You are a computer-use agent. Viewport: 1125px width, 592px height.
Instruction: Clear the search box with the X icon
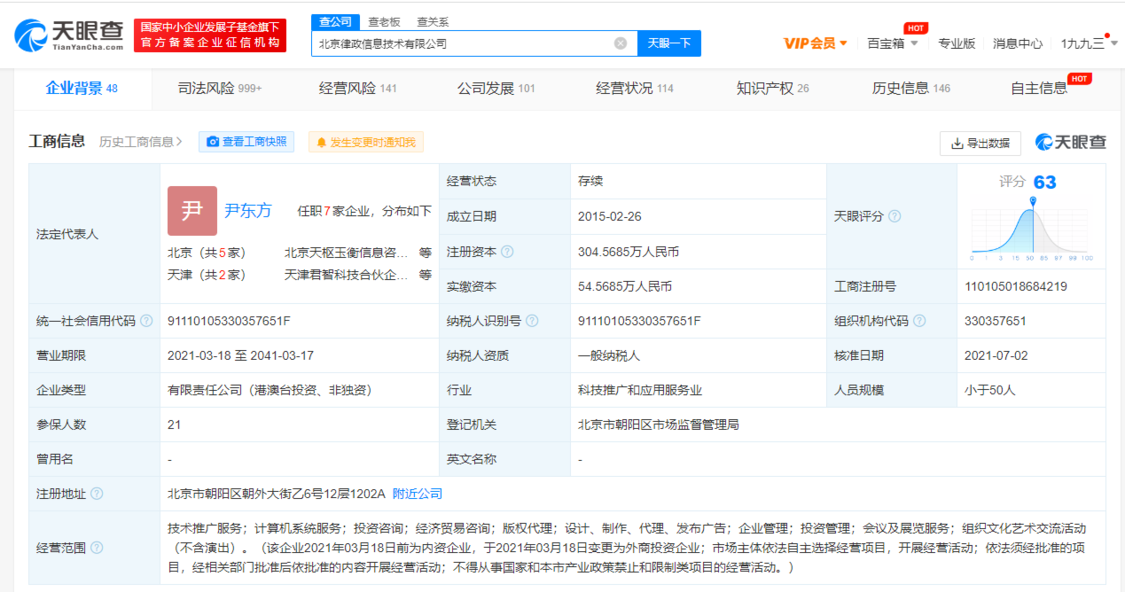click(621, 43)
